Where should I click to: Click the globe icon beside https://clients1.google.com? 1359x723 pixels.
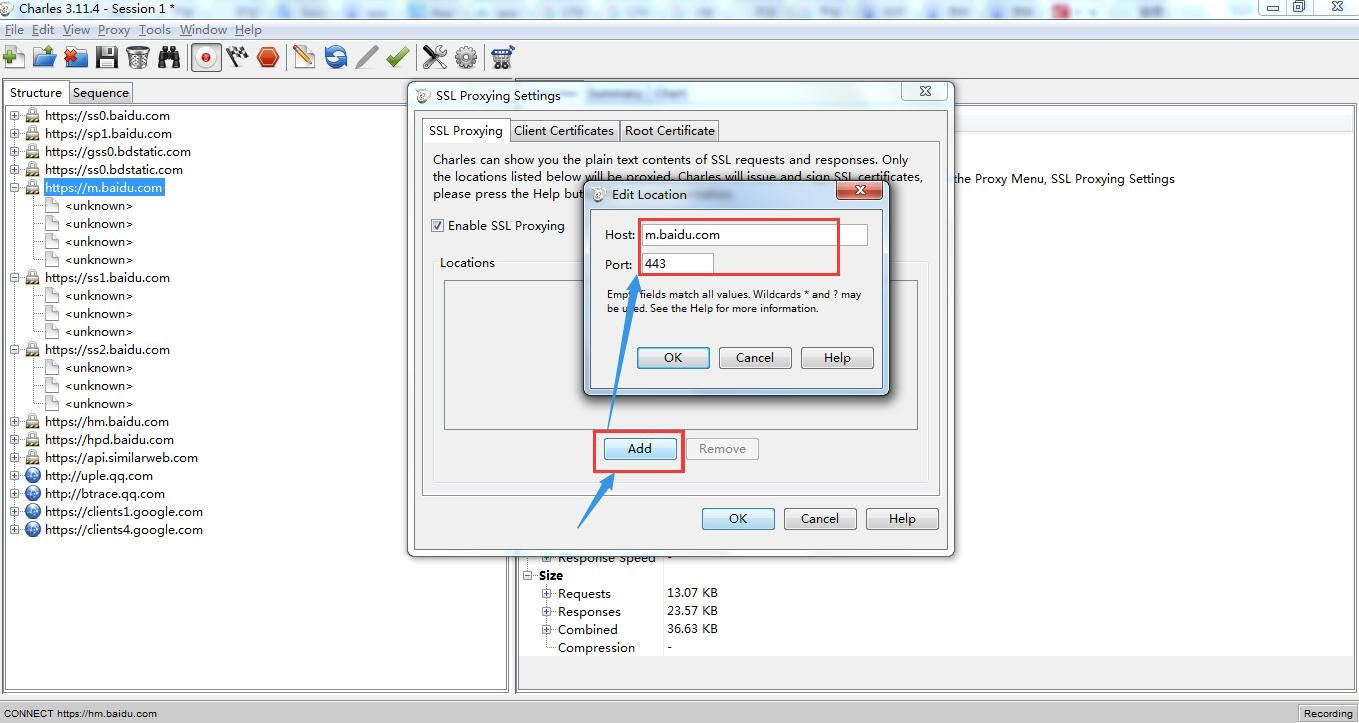32,512
